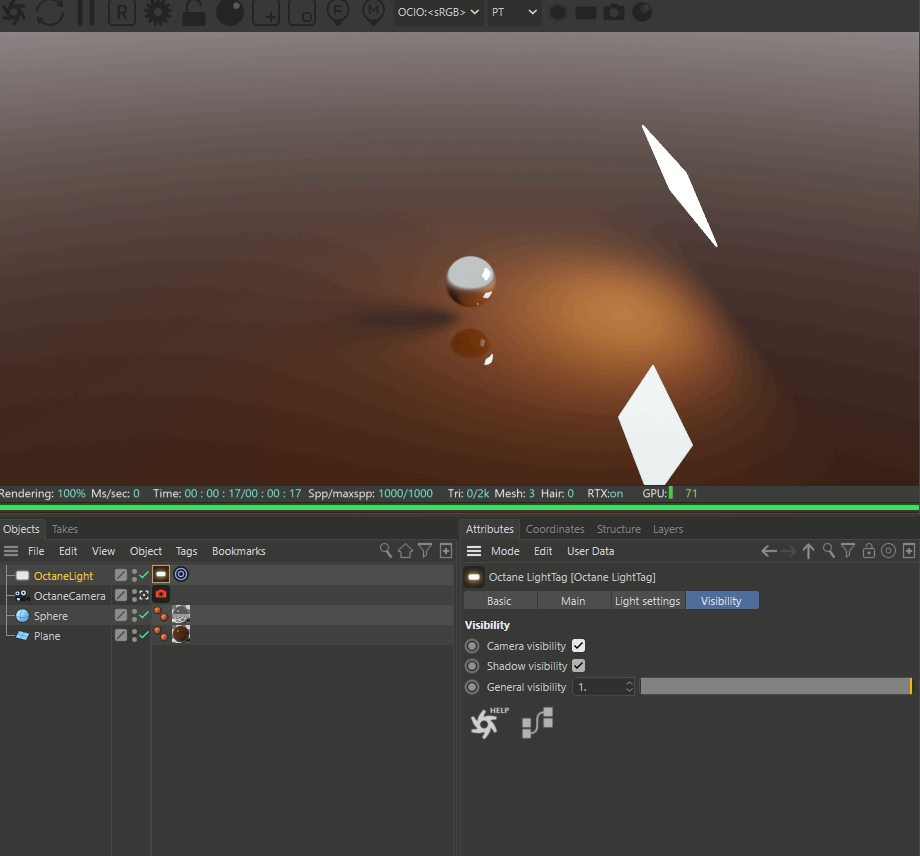
Task: Click the hexagon icon in the Live Viewer toolbar
Action: [x=558, y=12]
